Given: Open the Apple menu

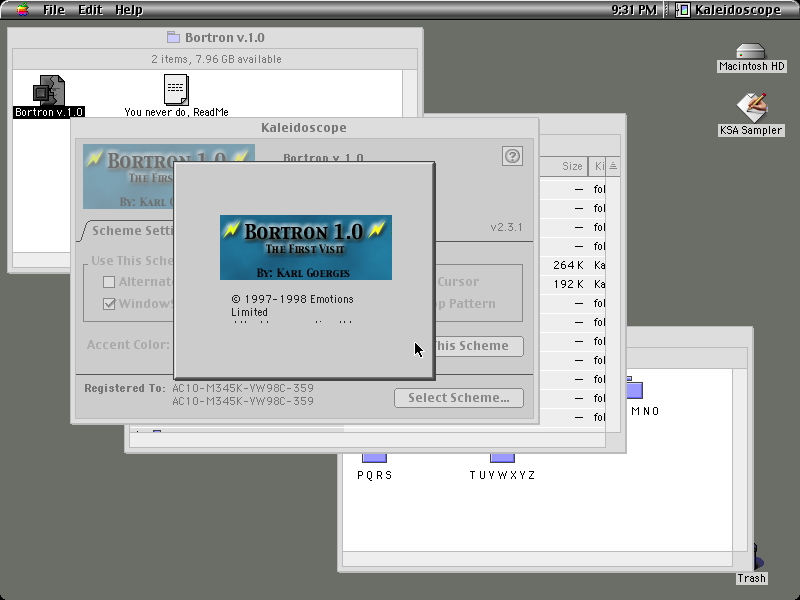Looking at the screenshot, I should pos(22,10).
